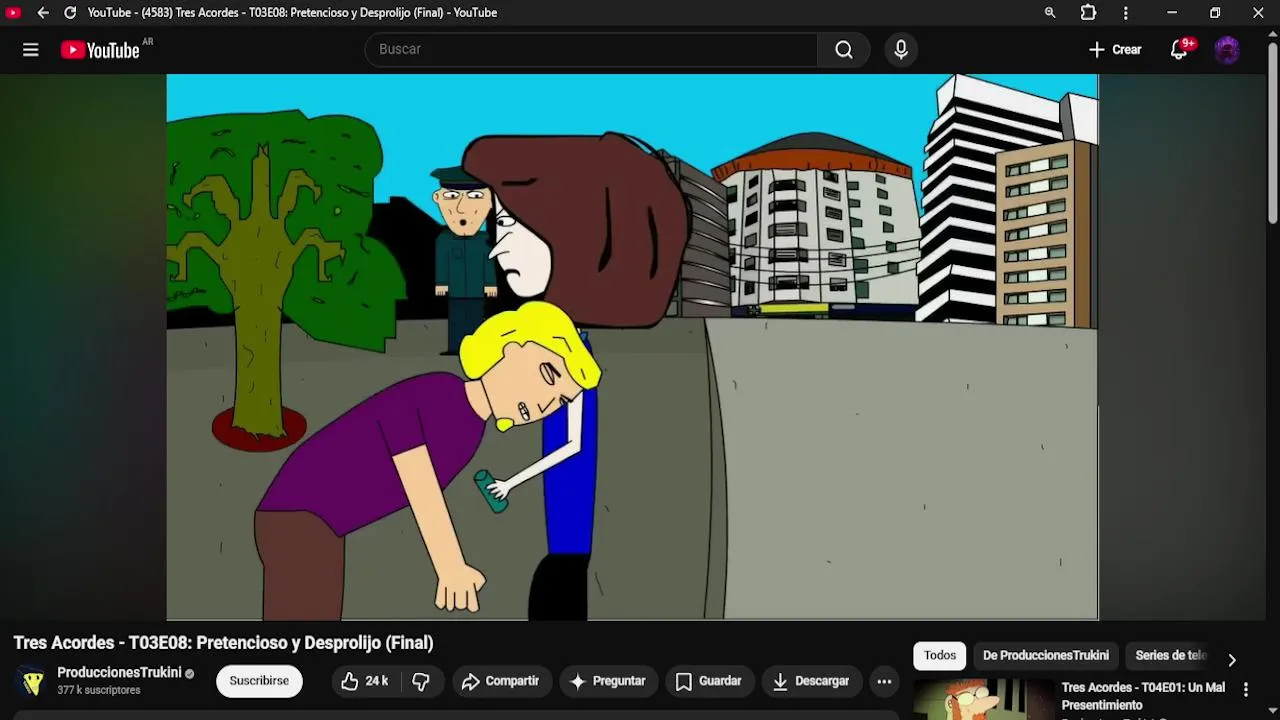1280x720 pixels.
Task: Dislike the video with thumbs down
Action: 421,681
